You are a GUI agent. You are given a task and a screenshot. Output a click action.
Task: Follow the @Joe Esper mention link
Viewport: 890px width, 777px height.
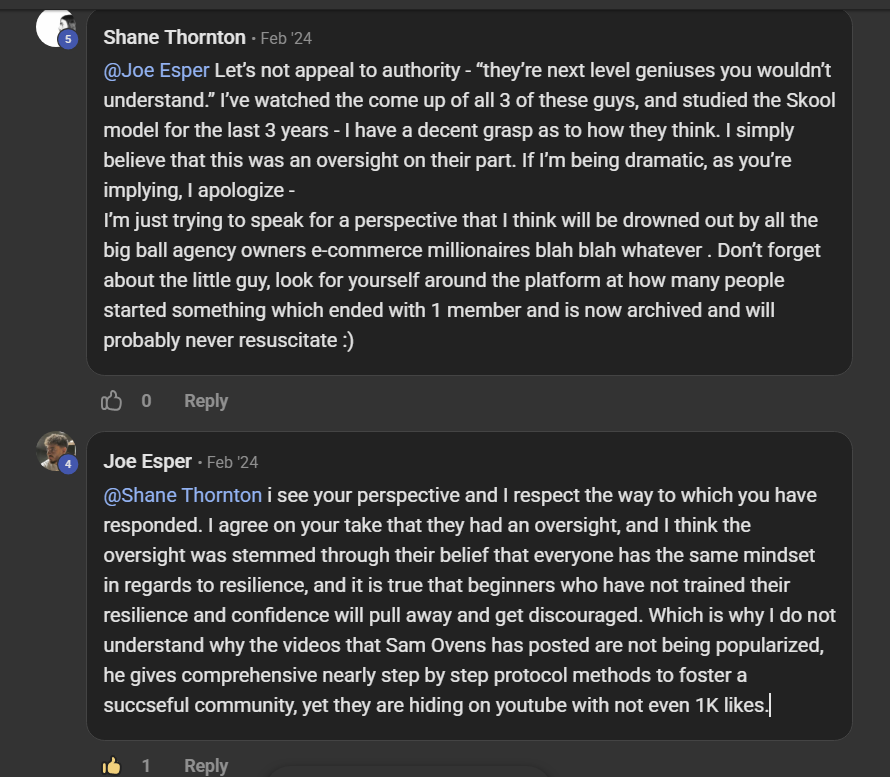(156, 71)
